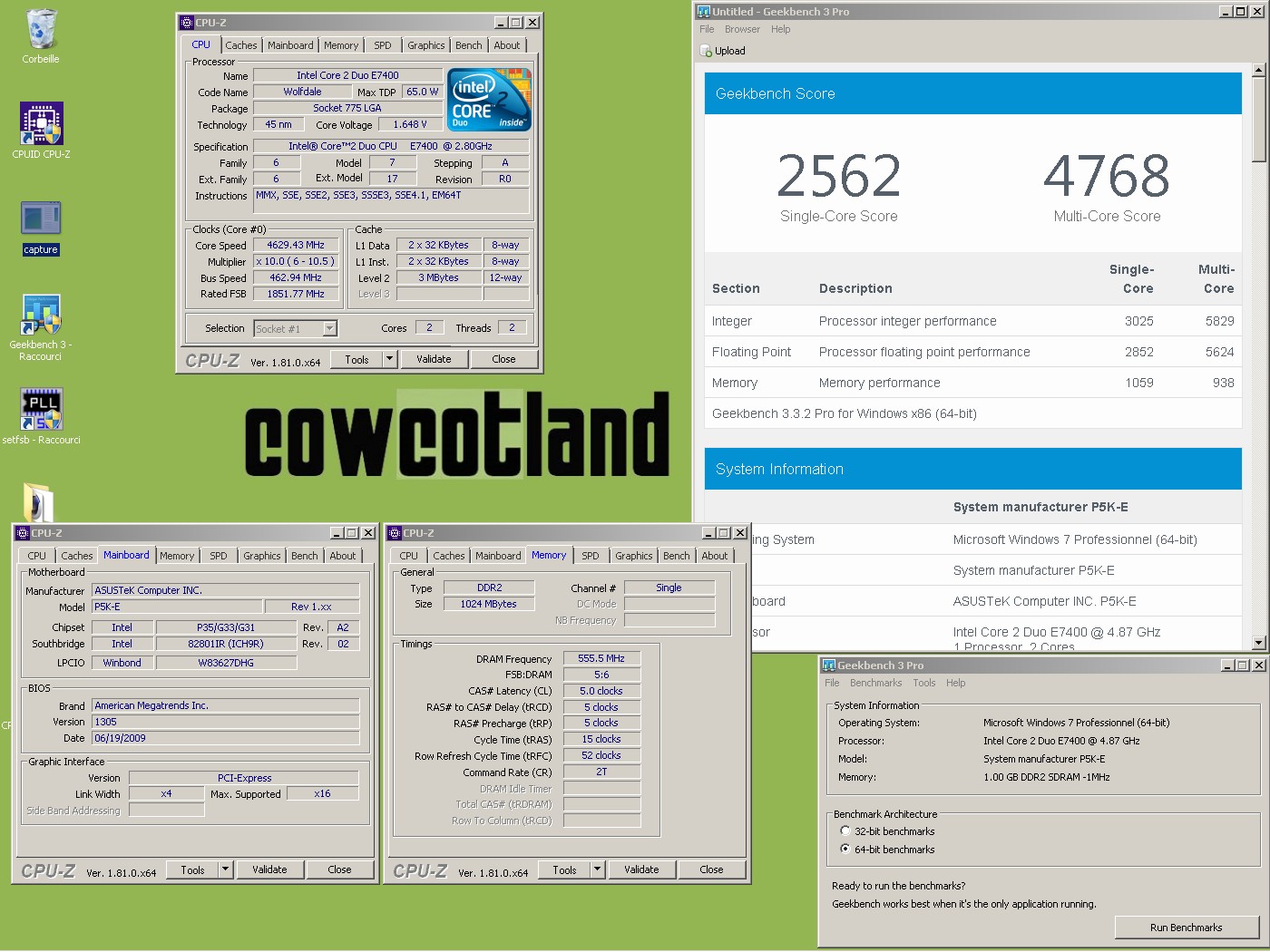The image size is (1270, 952).
Task: Click the Memory Size 1024 MBytes value
Action: [x=489, y=604]
